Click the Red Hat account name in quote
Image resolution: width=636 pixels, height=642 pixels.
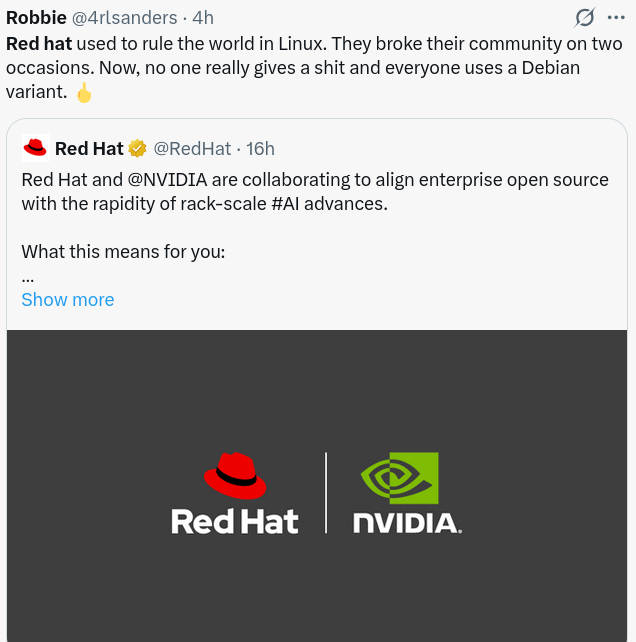tap(89, 148)
